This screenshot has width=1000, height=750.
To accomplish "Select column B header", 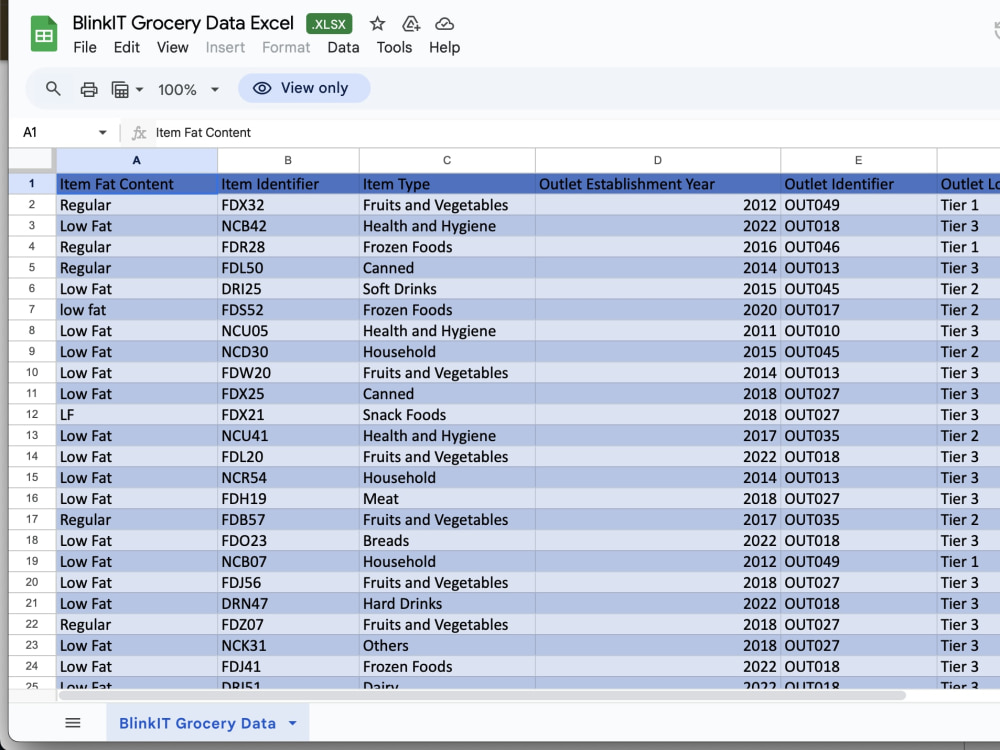I will [288, 160].
